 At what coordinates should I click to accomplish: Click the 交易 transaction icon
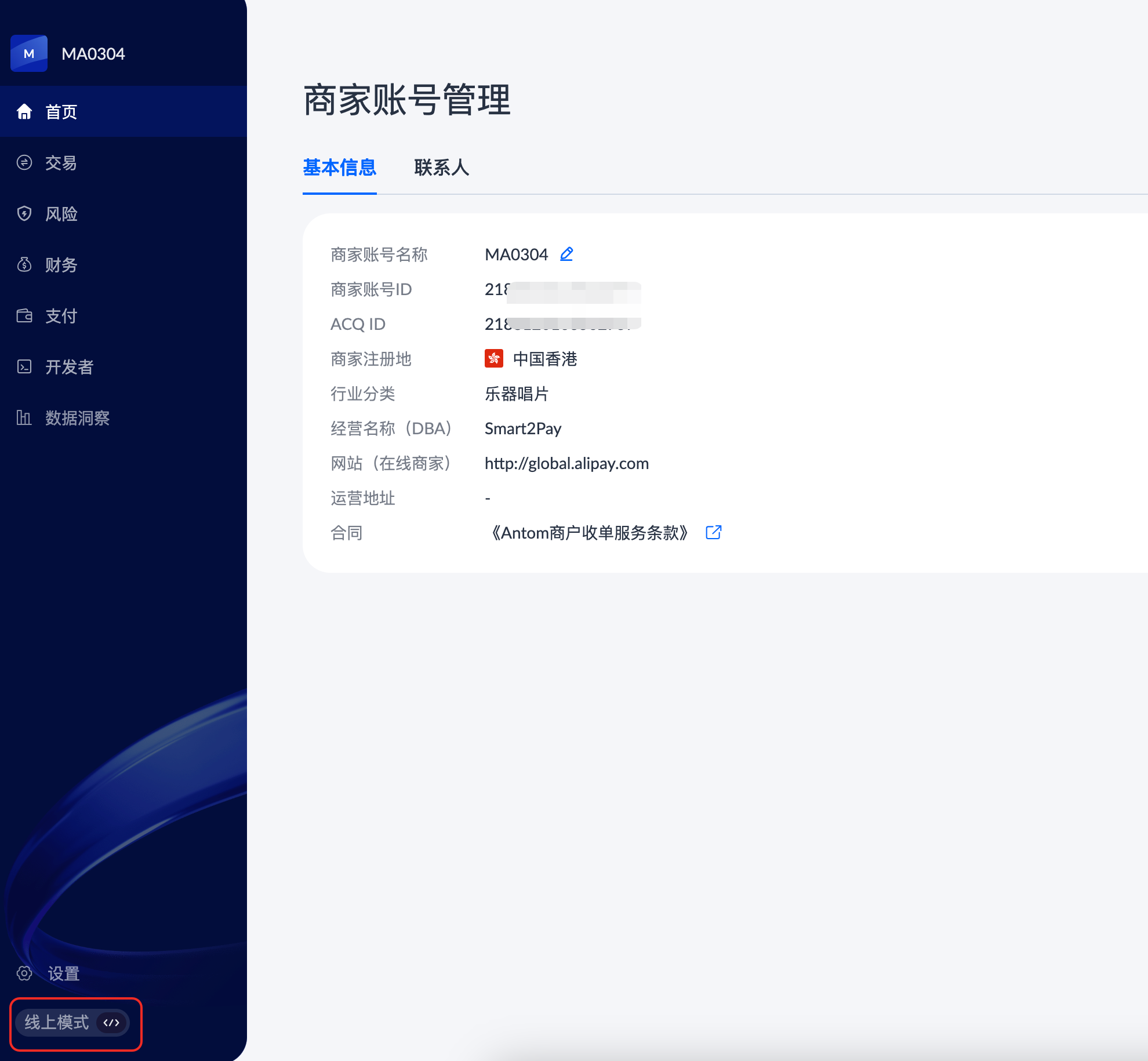24,162
